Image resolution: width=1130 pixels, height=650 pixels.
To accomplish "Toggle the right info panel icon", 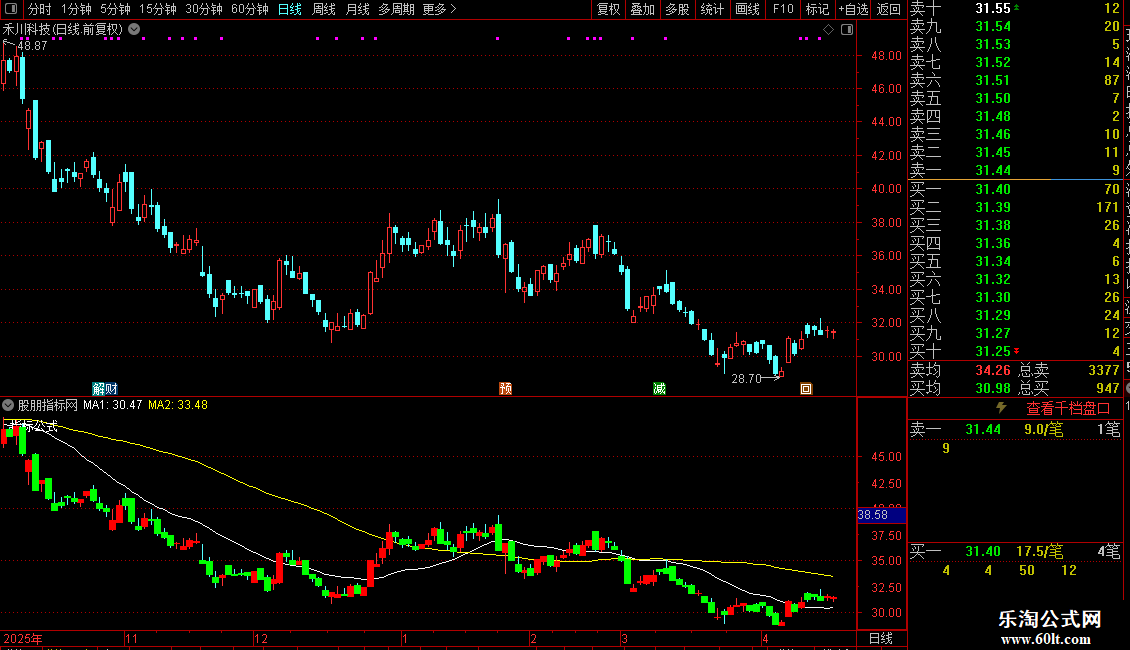I will pyautogui.click(x=847, y=30).
